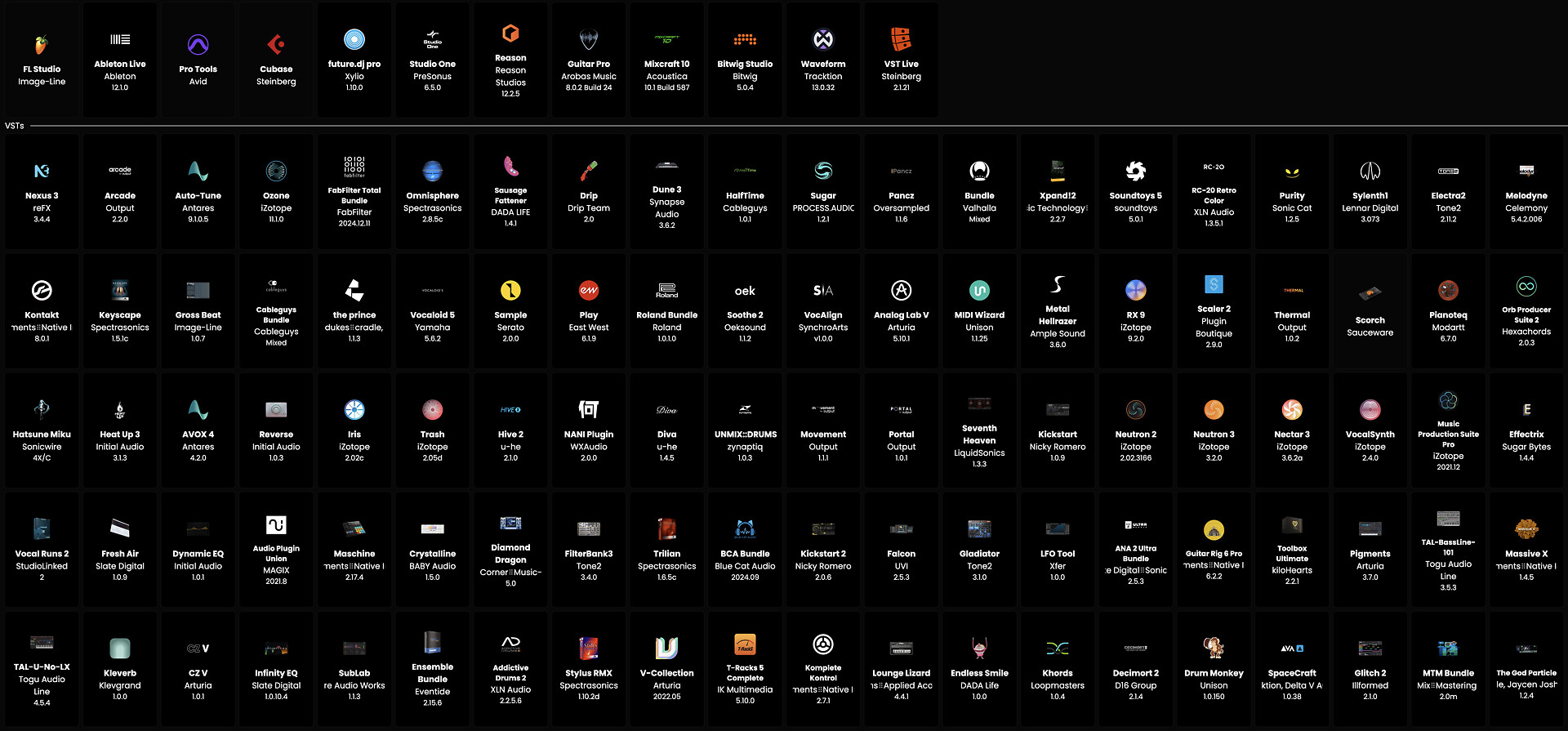Click the Kontakt icon
Viewport: 1568px width, 731px height.
[x=42, y=290]
